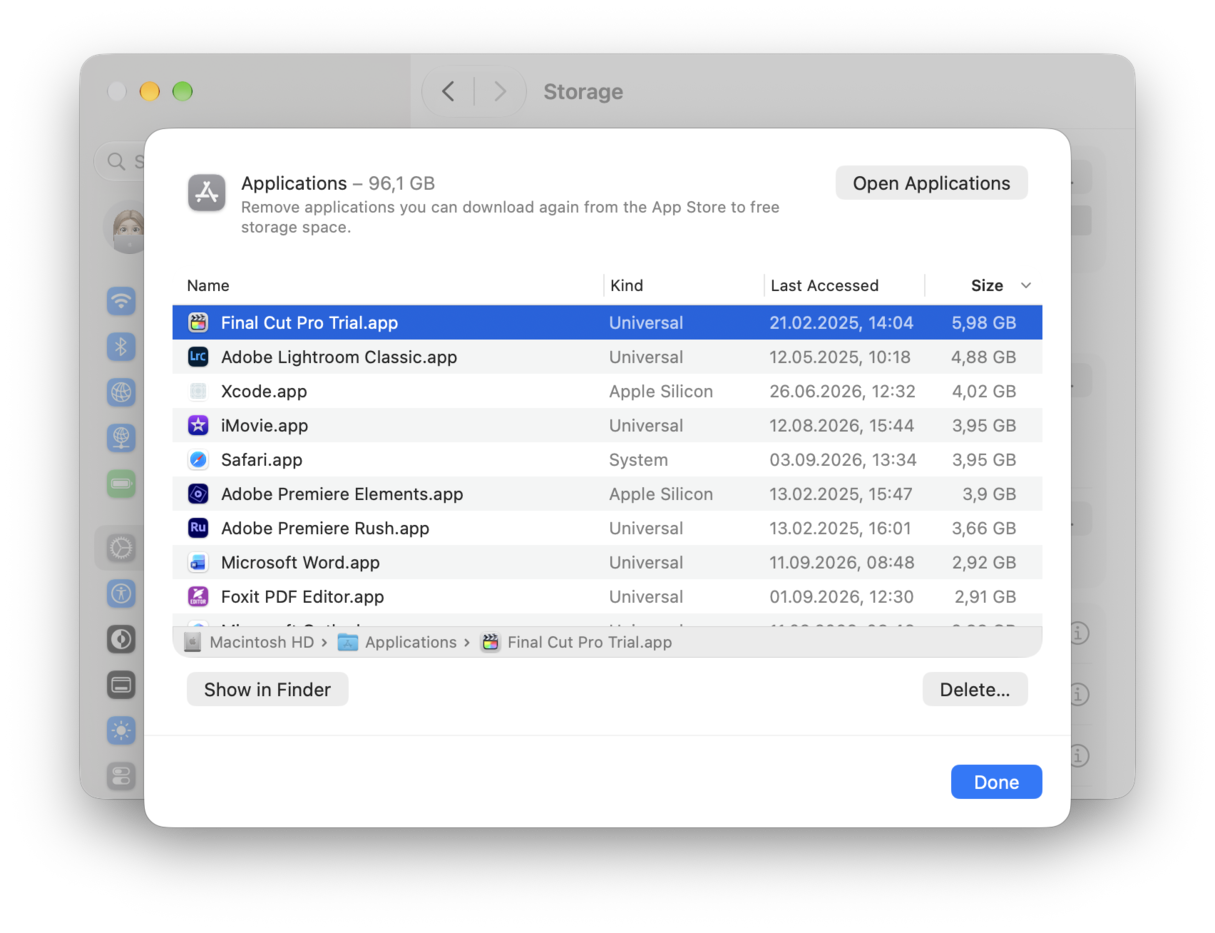This screenshot has height=933, width=1215.
Task: Click the "Adobe Lightroom Classic.app" name
Action: coord(339,357)
